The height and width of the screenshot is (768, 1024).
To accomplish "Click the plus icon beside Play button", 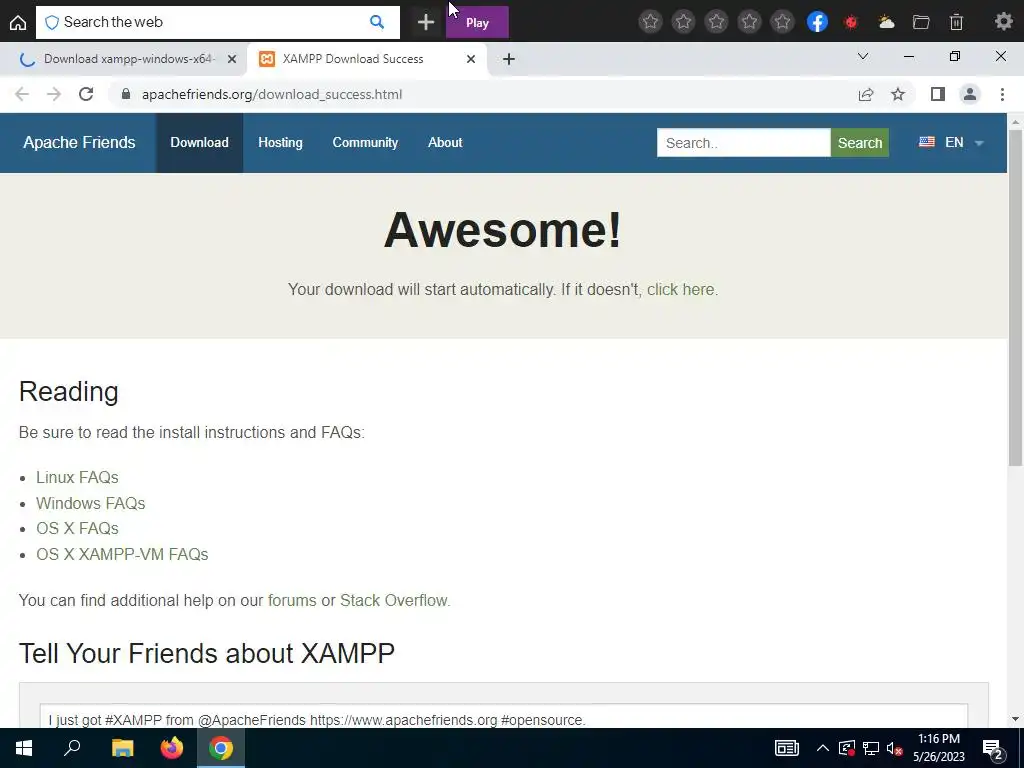I will pyautogui.click(x=426, y=22).
